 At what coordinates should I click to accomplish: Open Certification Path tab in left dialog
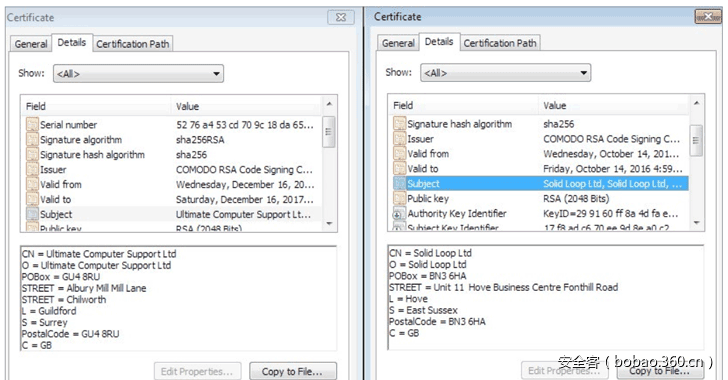point(133,44)
